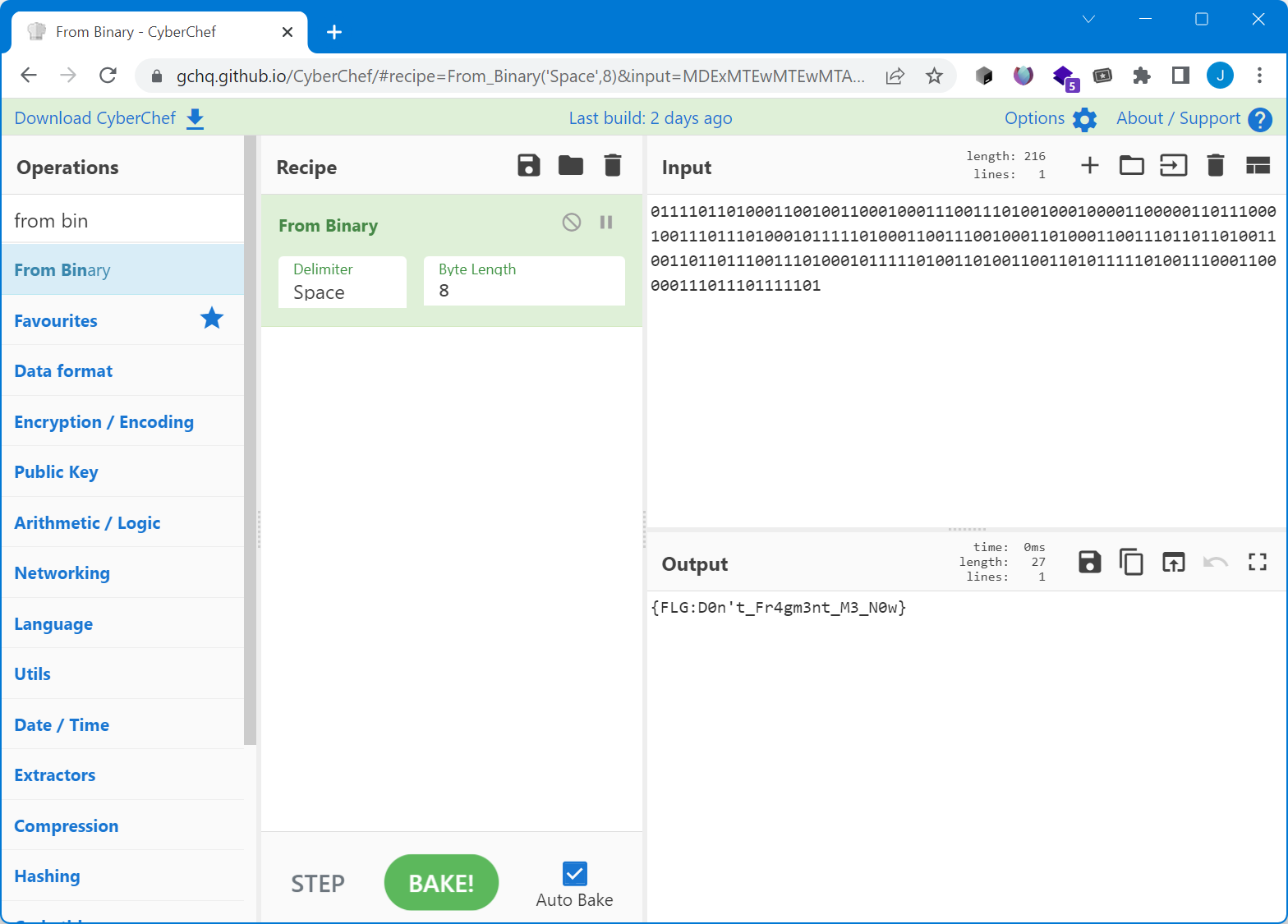This screenshot has width=1288, height=924.
Task: Click the save recipe icon
Action: pyautogui.click(x=529, y=166)
